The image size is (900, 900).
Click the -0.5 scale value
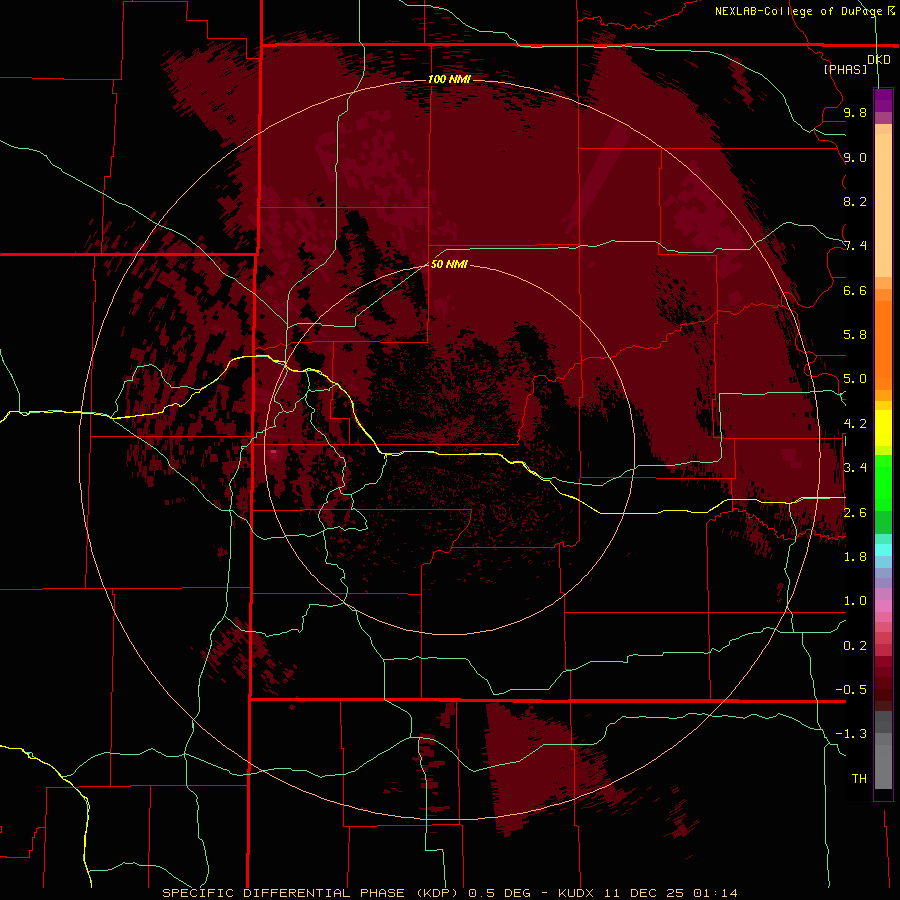pos(851,690)
